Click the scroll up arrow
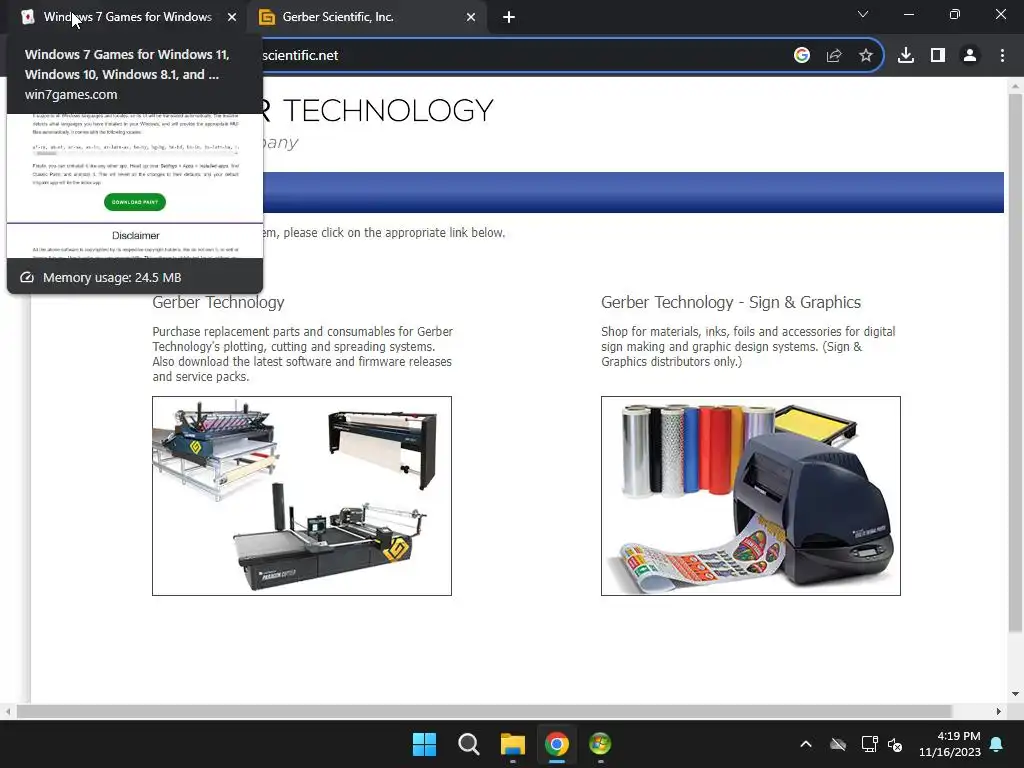 coord(1015,86)
